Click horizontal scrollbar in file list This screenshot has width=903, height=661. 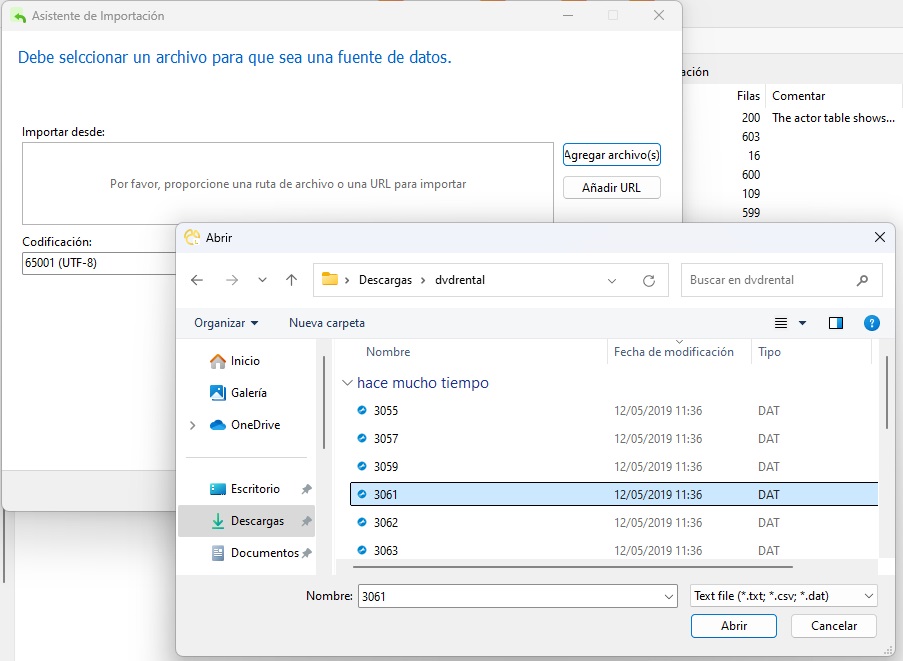(572, 567)
